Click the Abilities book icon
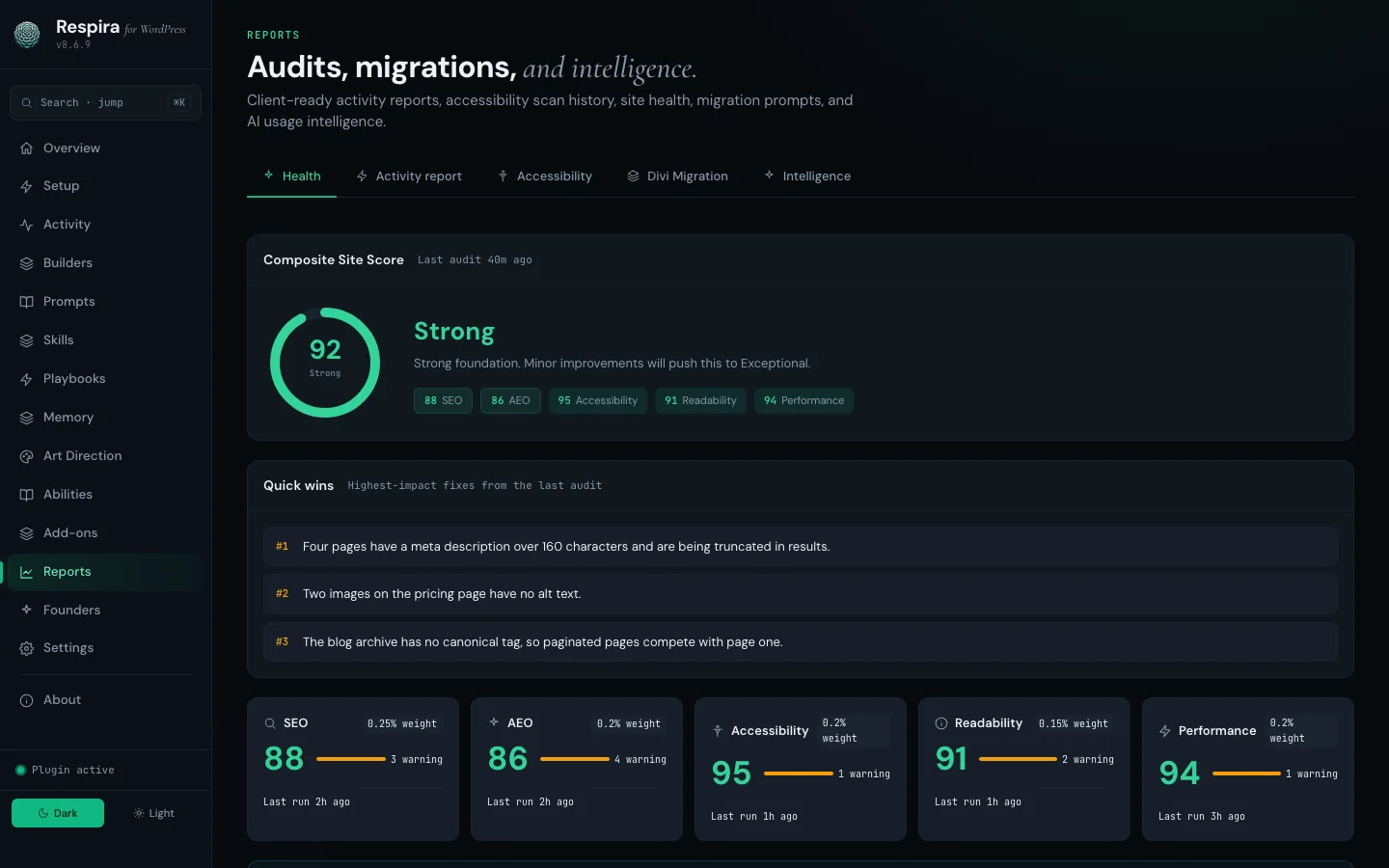 pyautogui.click(x=26, y=495)
